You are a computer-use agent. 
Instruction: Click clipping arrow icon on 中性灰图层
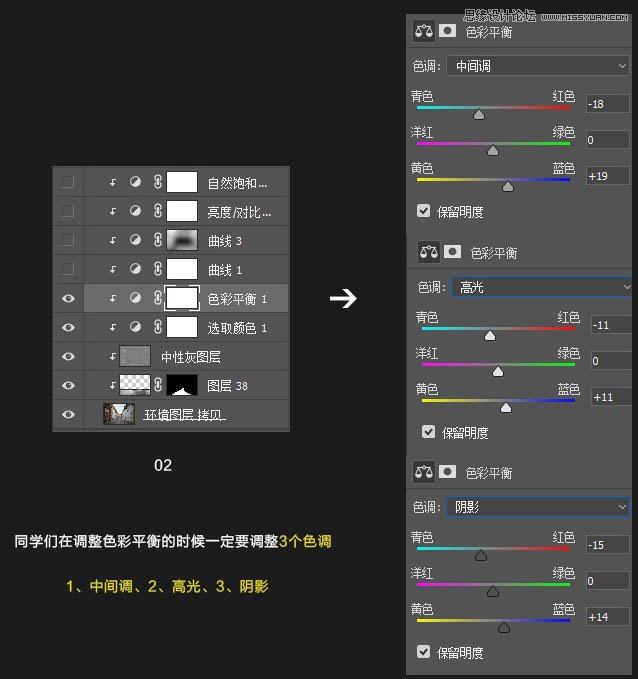[113, 356]
